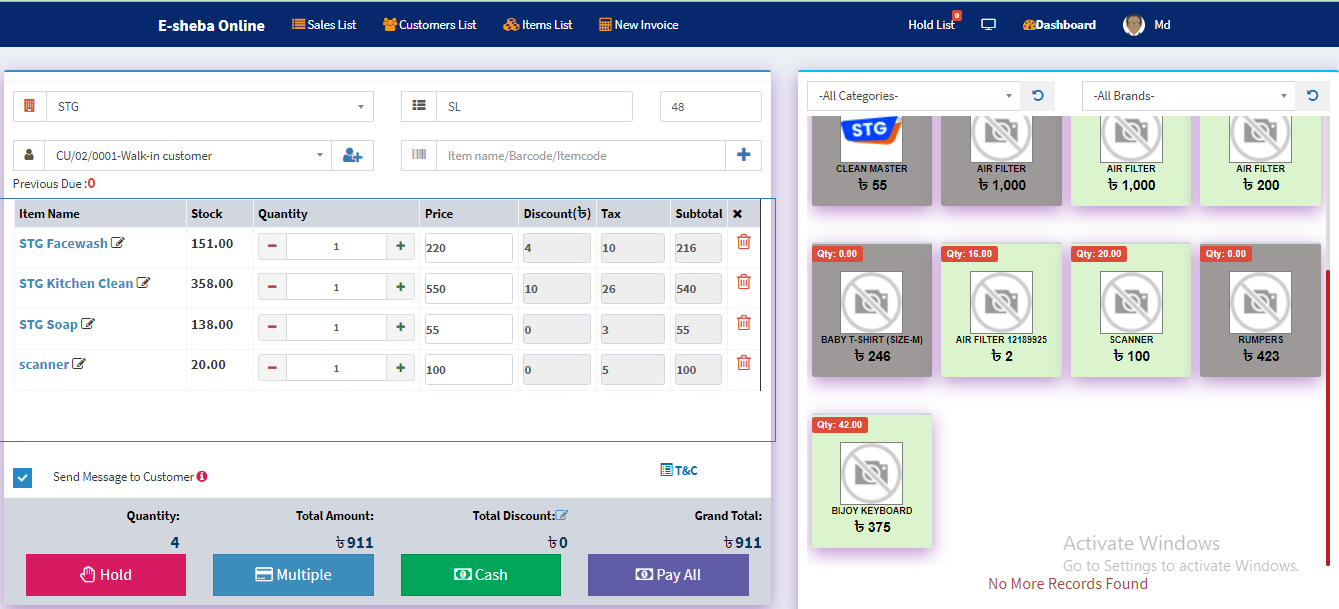Open the All Categories dropdown
The height and width of the screenshot is (609, 1339).
point(914,96)
